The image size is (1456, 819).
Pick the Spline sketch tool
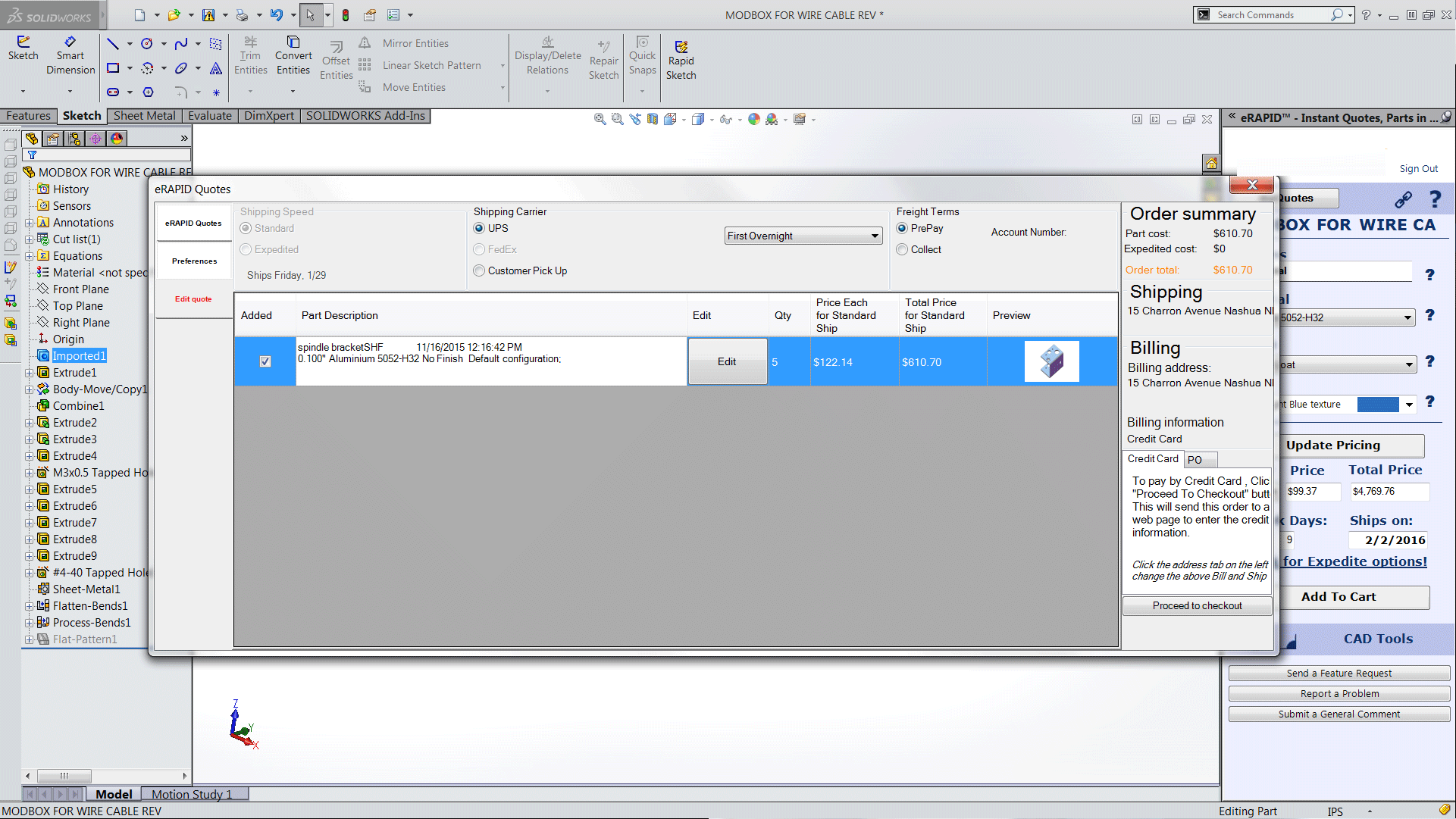click(x=181, y=44)
